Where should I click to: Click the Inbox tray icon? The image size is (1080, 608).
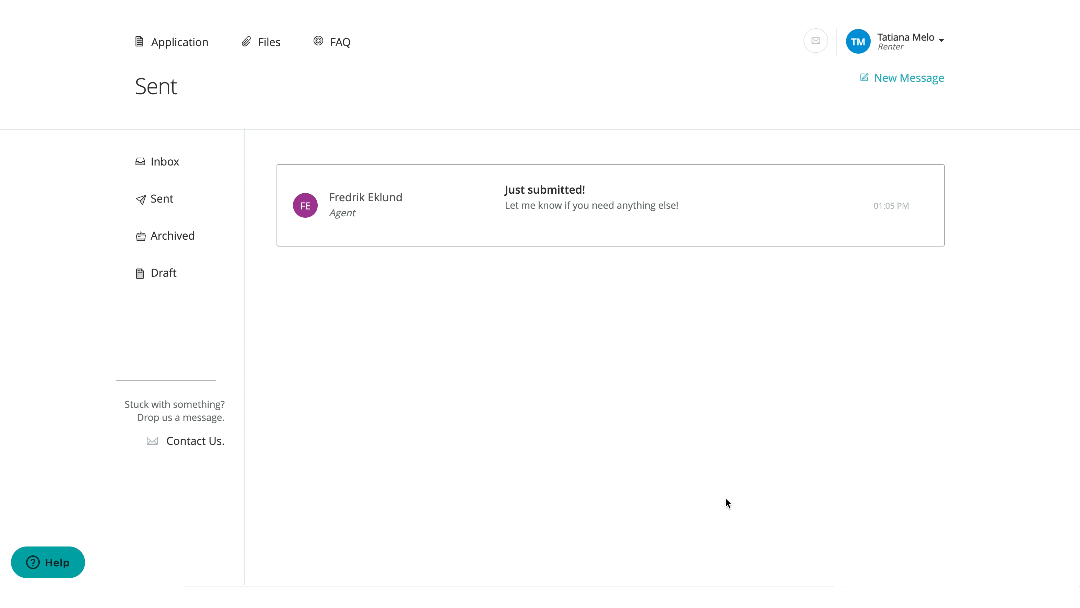(140, 162)
